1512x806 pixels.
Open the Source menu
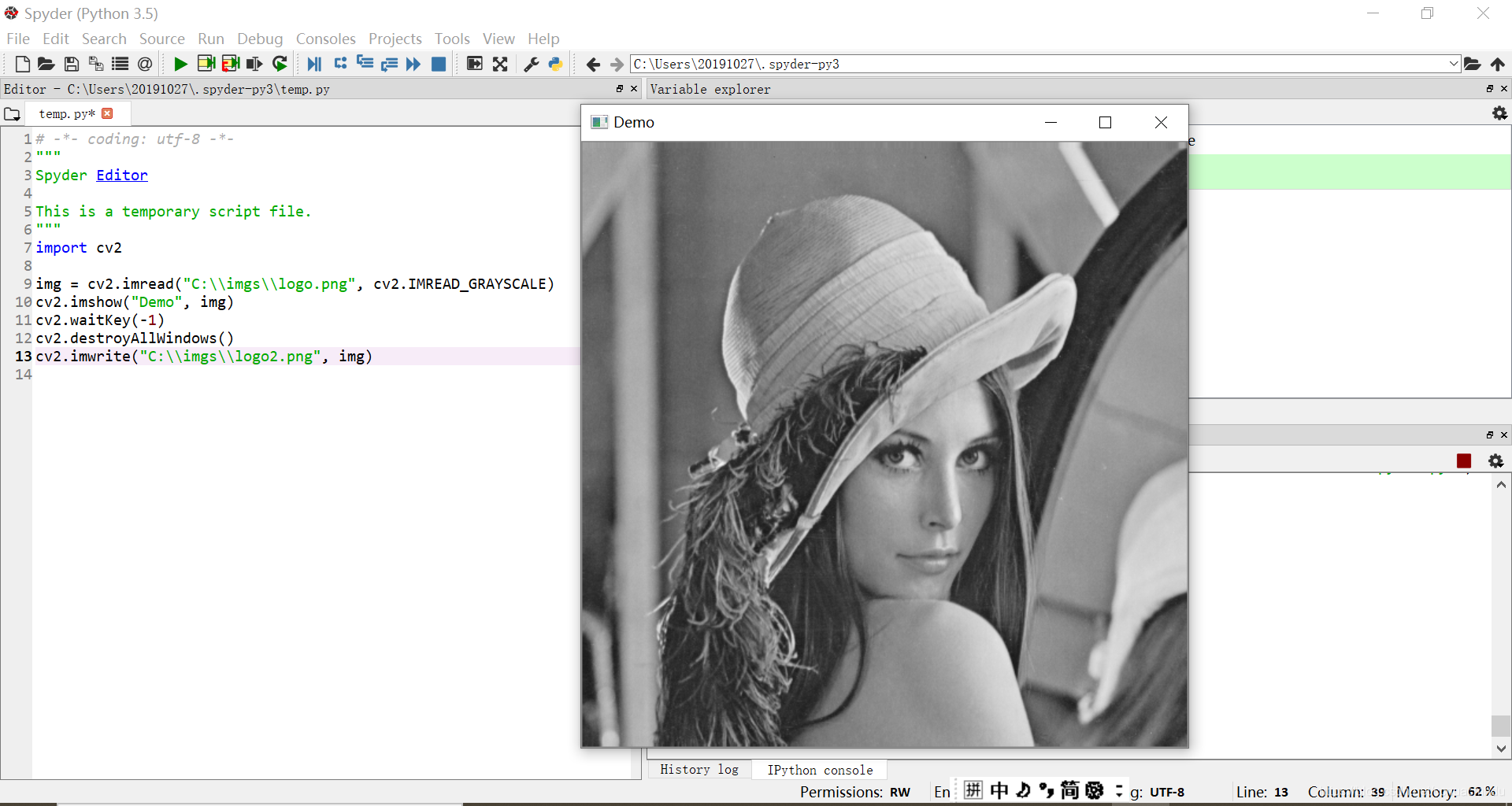(162, 39)
